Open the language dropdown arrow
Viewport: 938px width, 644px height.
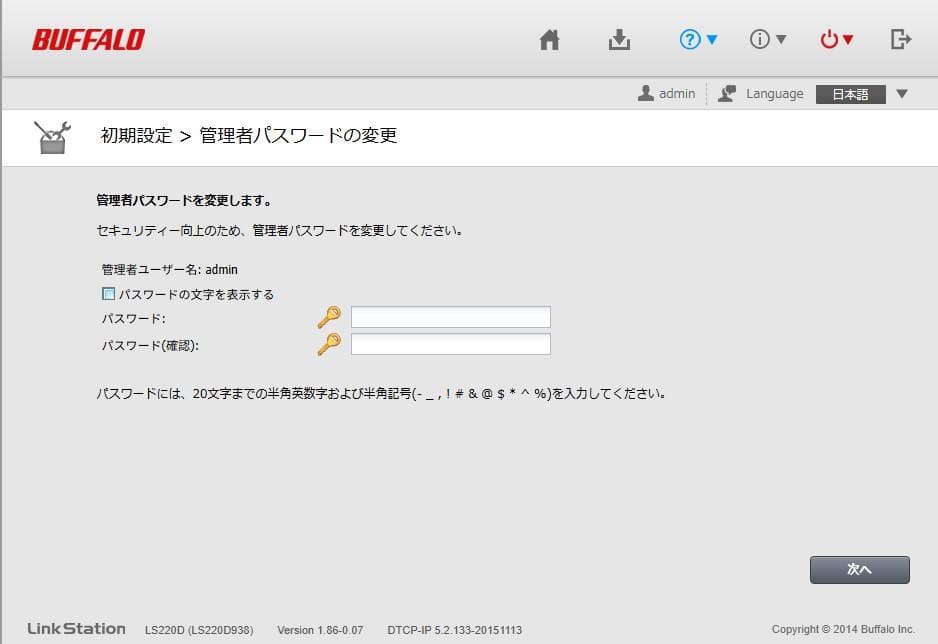click(903, 93)
